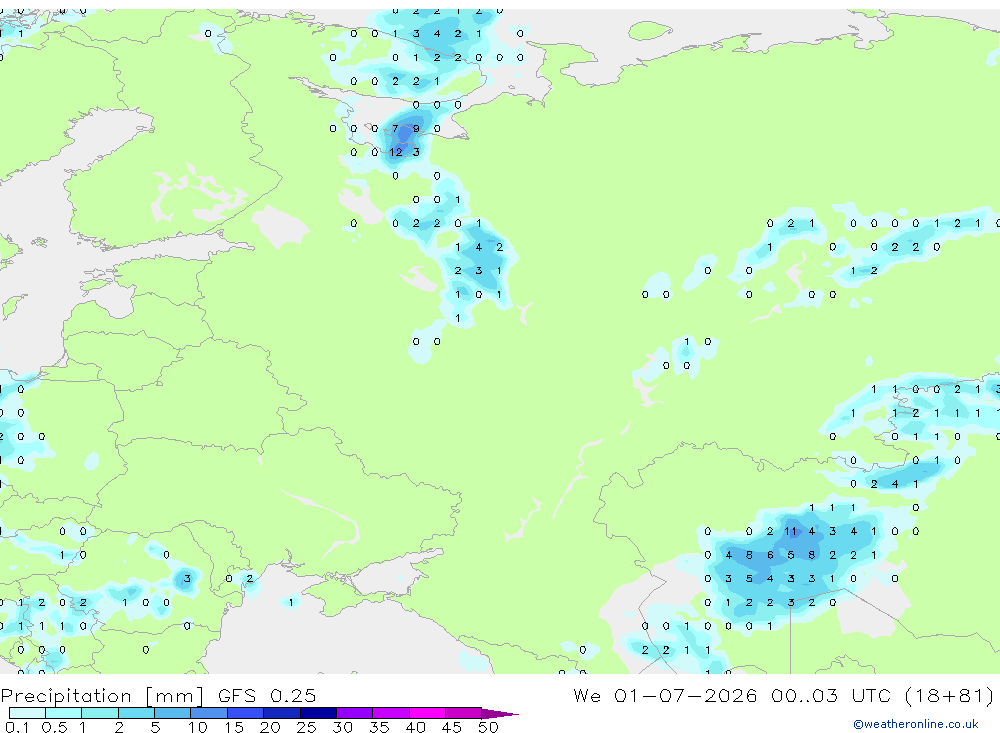Click the 25–30 mm dark navy legend swatch

[318, 713]
